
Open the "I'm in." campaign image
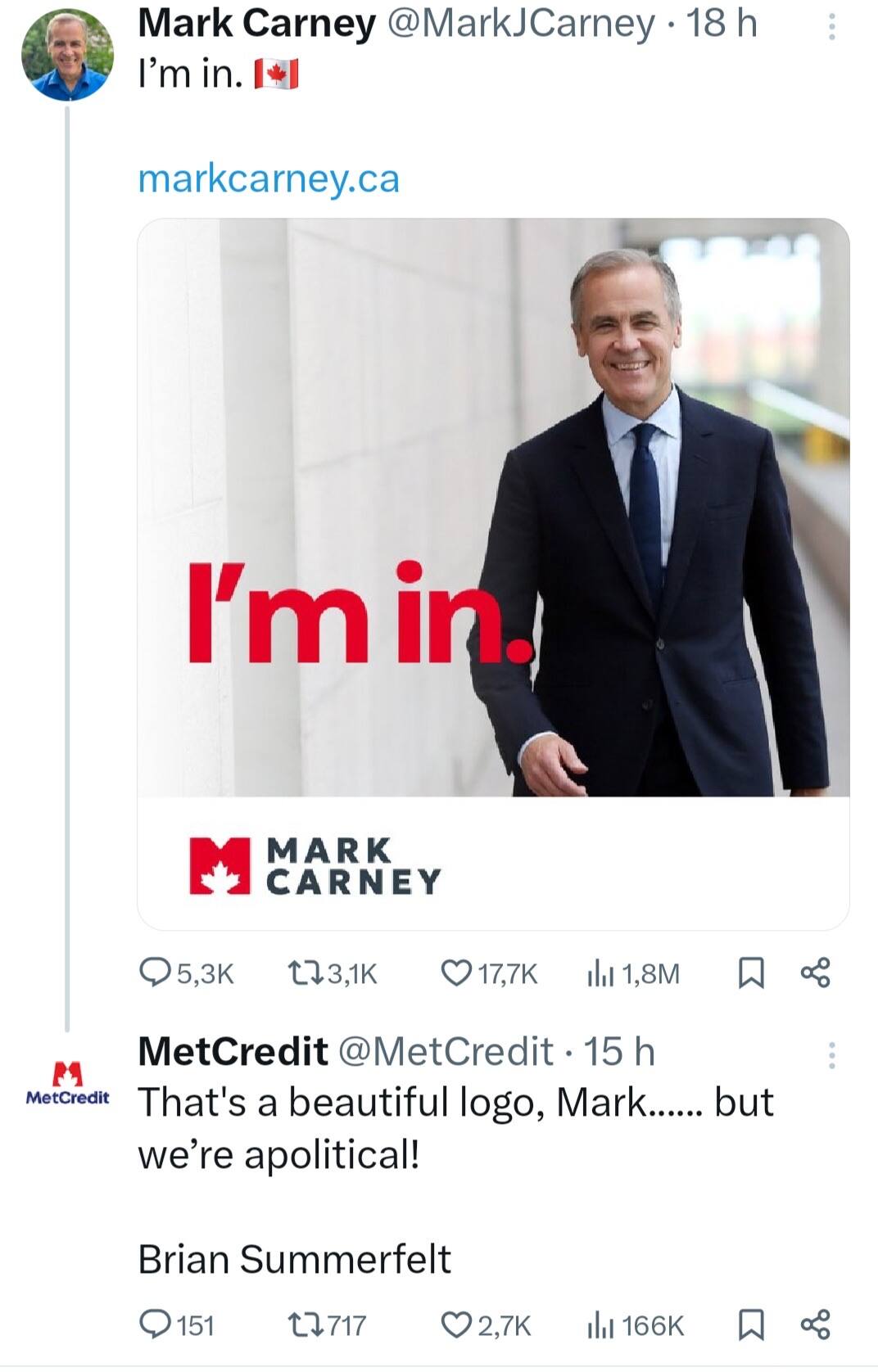click(493, 573)
